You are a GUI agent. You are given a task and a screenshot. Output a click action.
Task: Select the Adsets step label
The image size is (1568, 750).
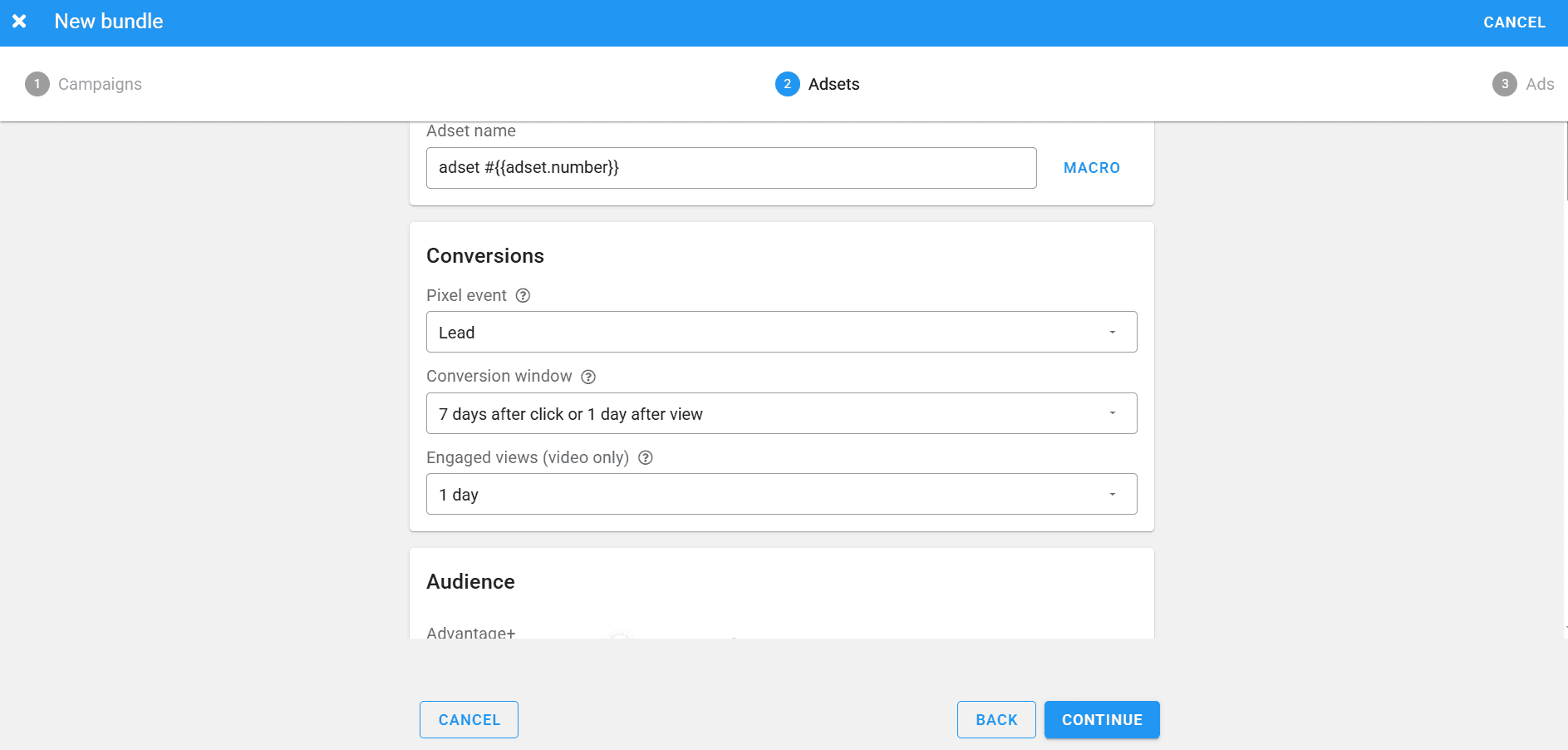[833, 84]
